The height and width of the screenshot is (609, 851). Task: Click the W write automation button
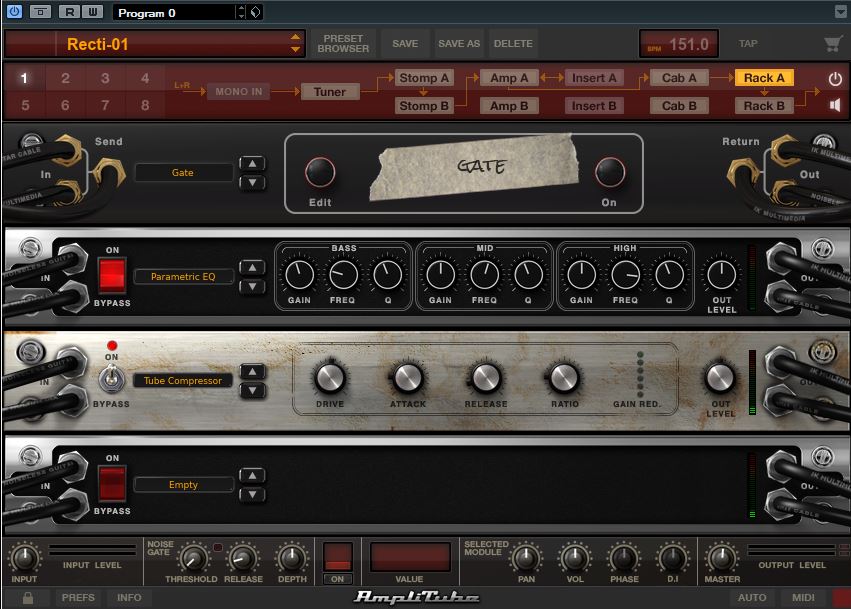click(93, 12)
